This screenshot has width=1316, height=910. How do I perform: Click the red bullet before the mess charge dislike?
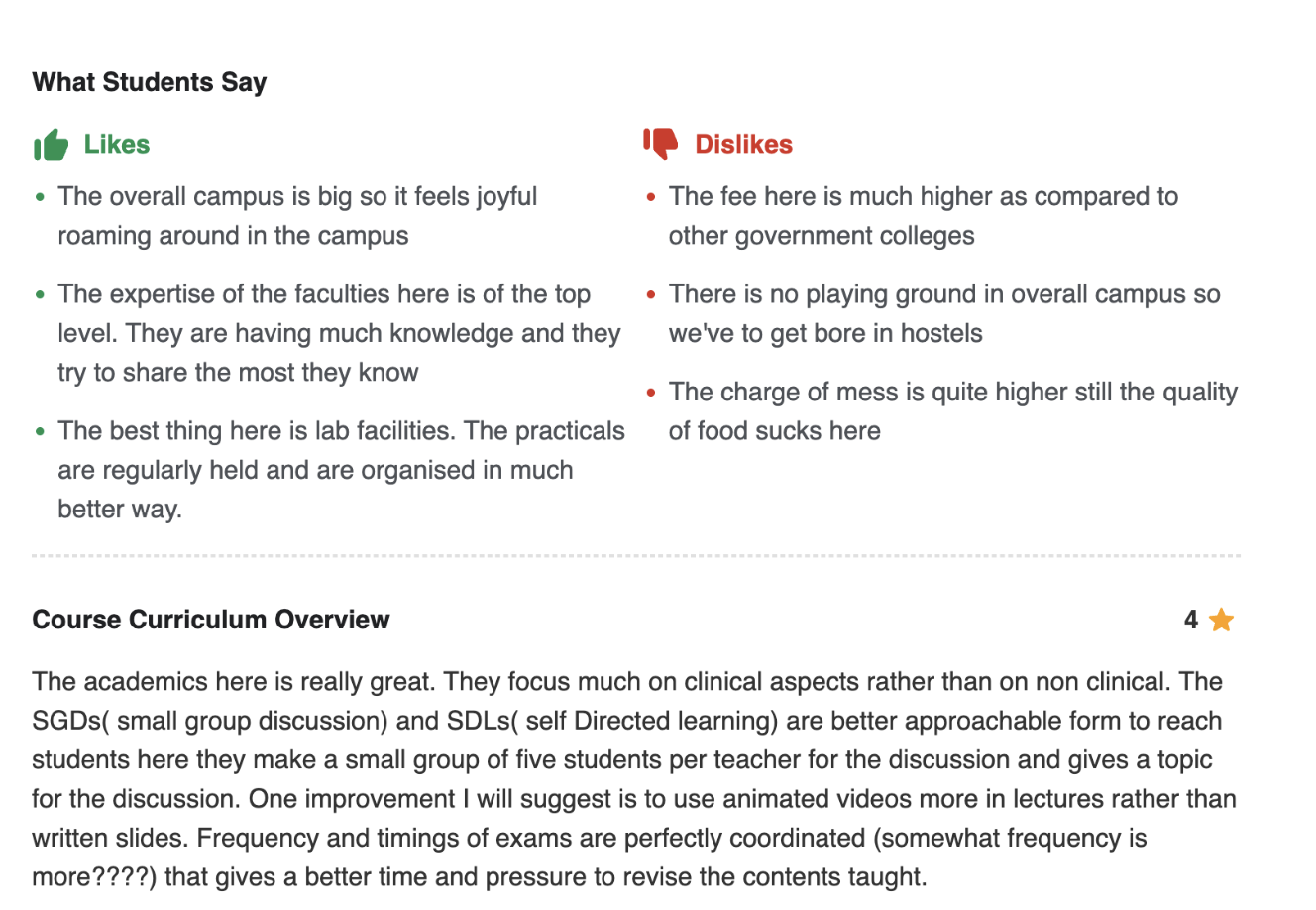(651, 393)
